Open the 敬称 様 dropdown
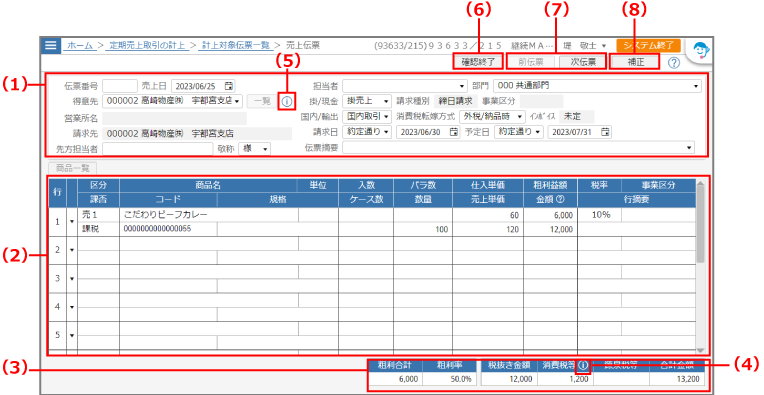Viewport: 764px width, 395px height. point(254,149)
